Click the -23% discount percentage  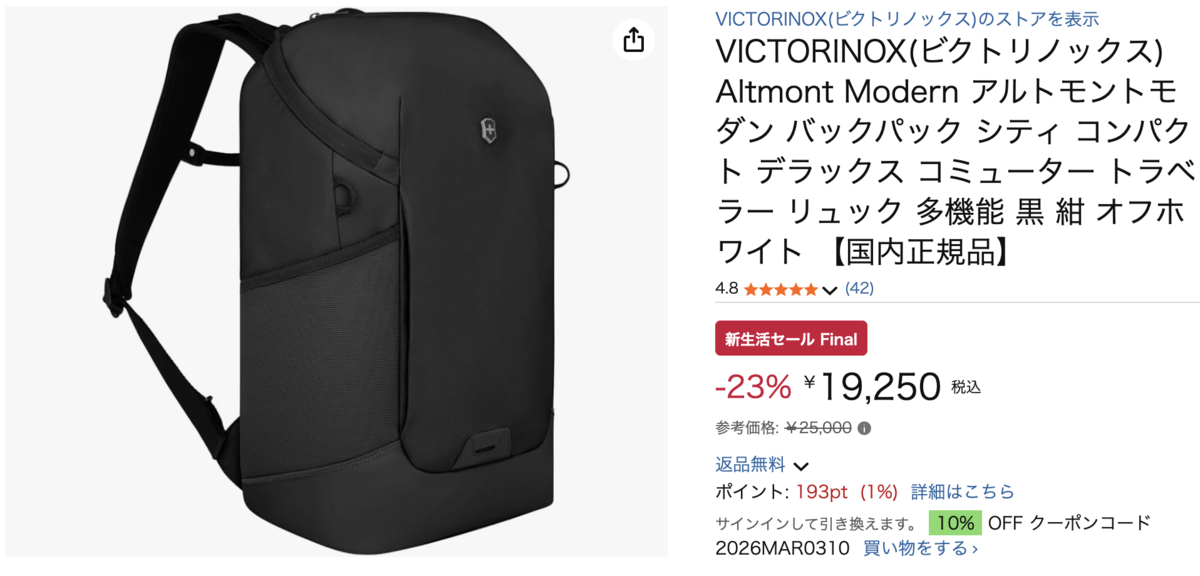[753, 385]
